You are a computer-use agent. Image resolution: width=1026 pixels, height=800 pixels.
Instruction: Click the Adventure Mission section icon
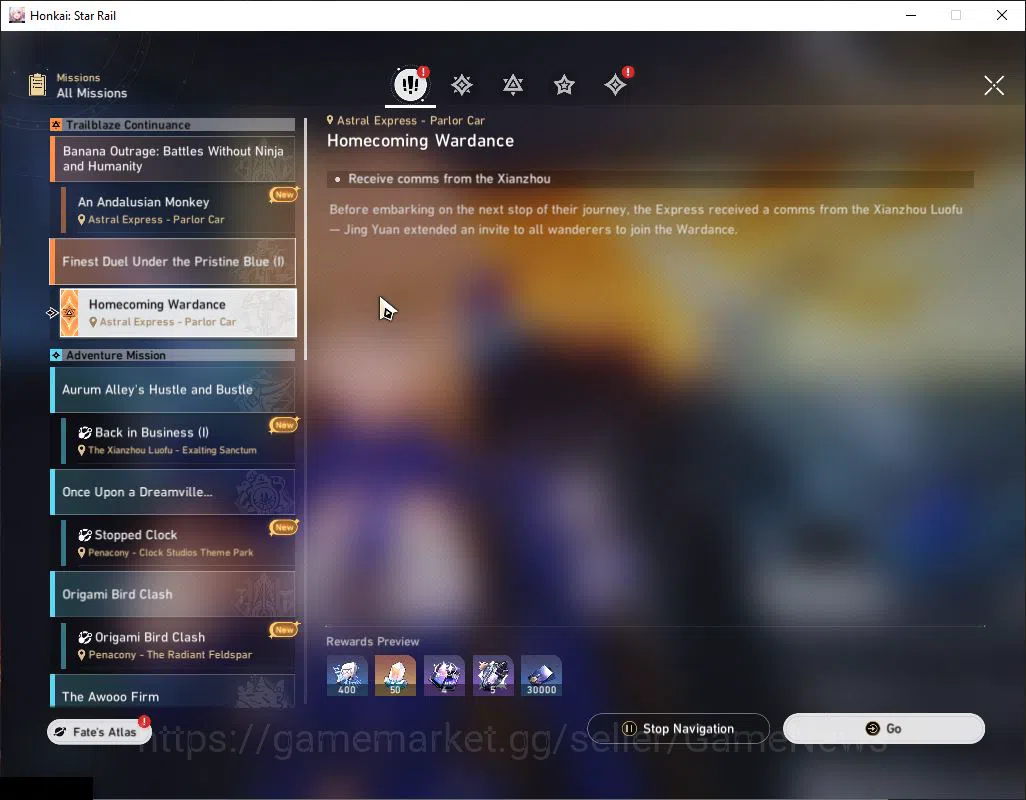(x=56, y=355)
